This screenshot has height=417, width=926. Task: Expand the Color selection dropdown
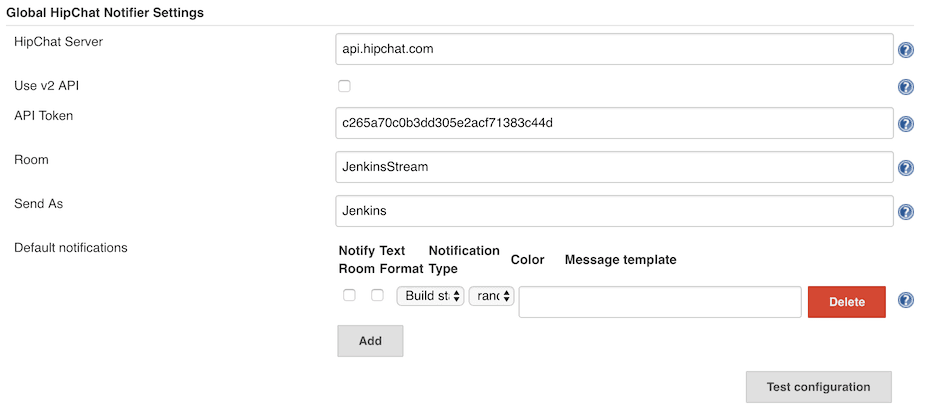pyautogui.click(x=491, y=296)
